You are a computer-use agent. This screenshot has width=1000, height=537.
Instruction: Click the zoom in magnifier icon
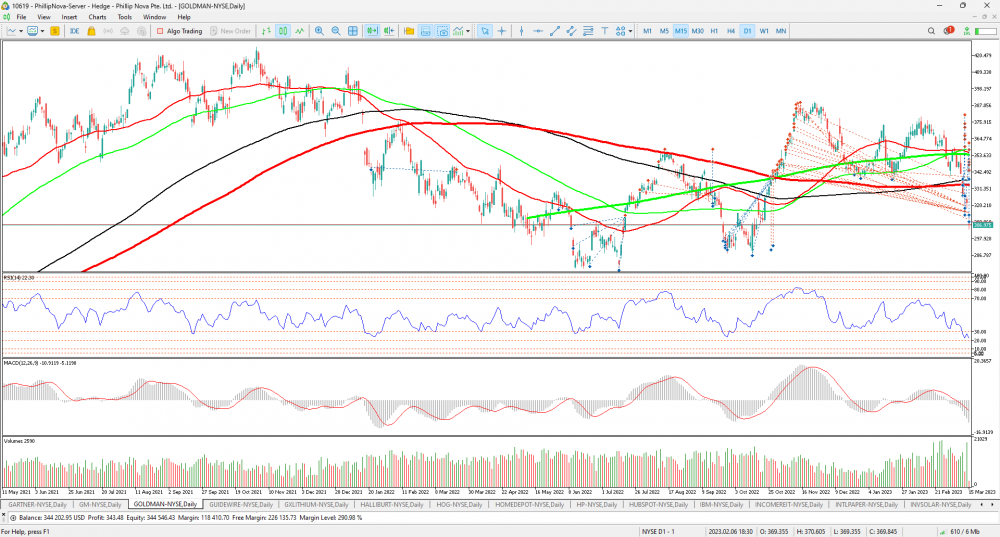point(319,31)
